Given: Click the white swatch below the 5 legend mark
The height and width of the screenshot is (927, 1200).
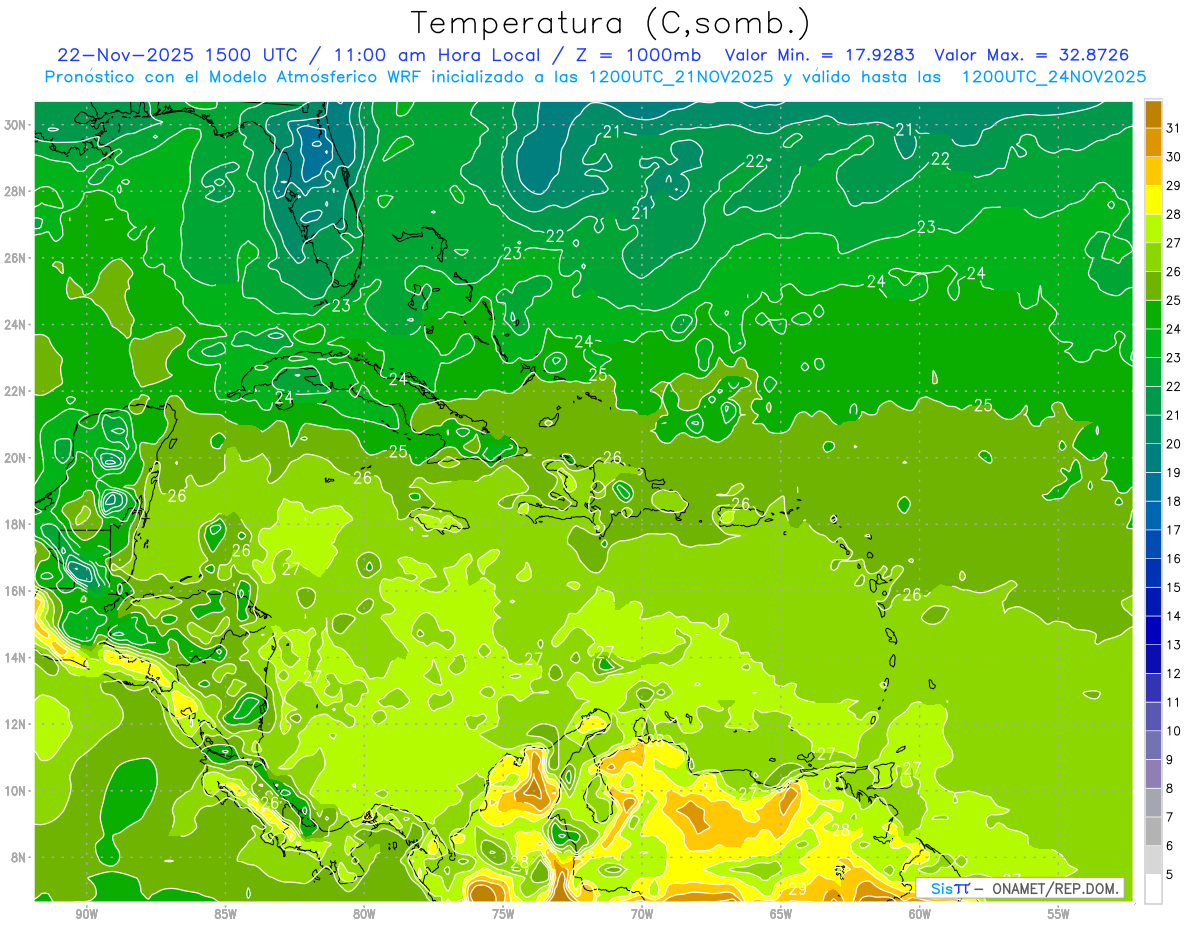Looking at the screenshot, I should coord(1153,889).
